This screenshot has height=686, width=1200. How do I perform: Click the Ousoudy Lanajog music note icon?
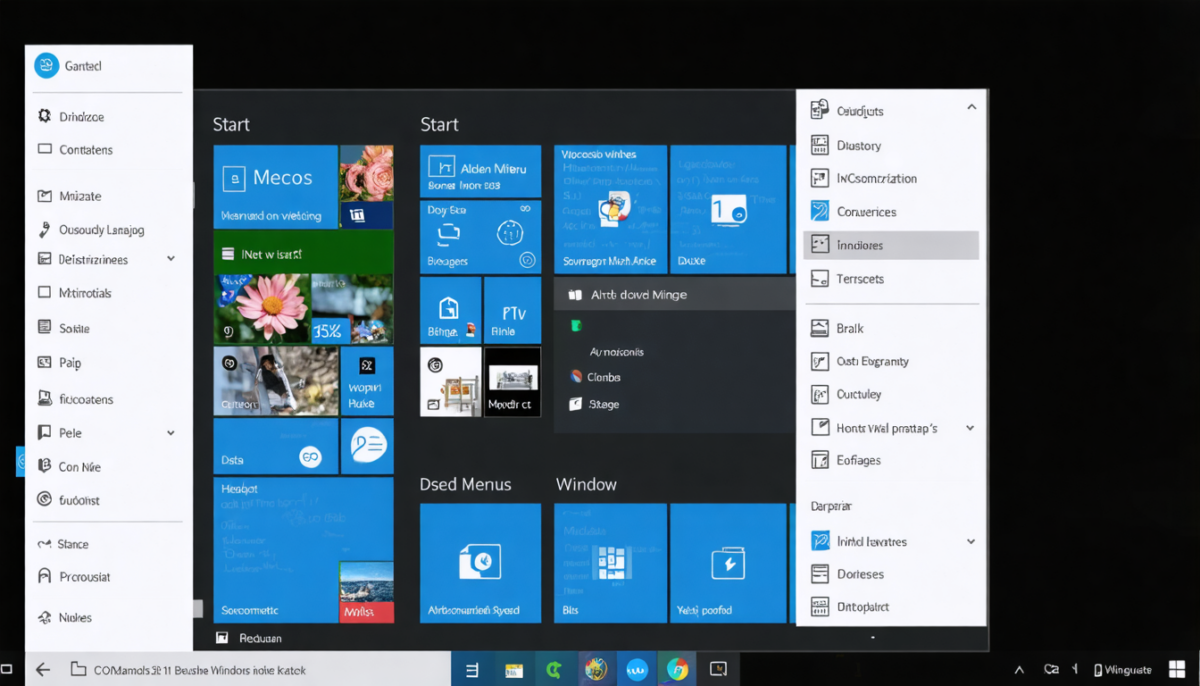pyautogui.click(x=44, y=229)
